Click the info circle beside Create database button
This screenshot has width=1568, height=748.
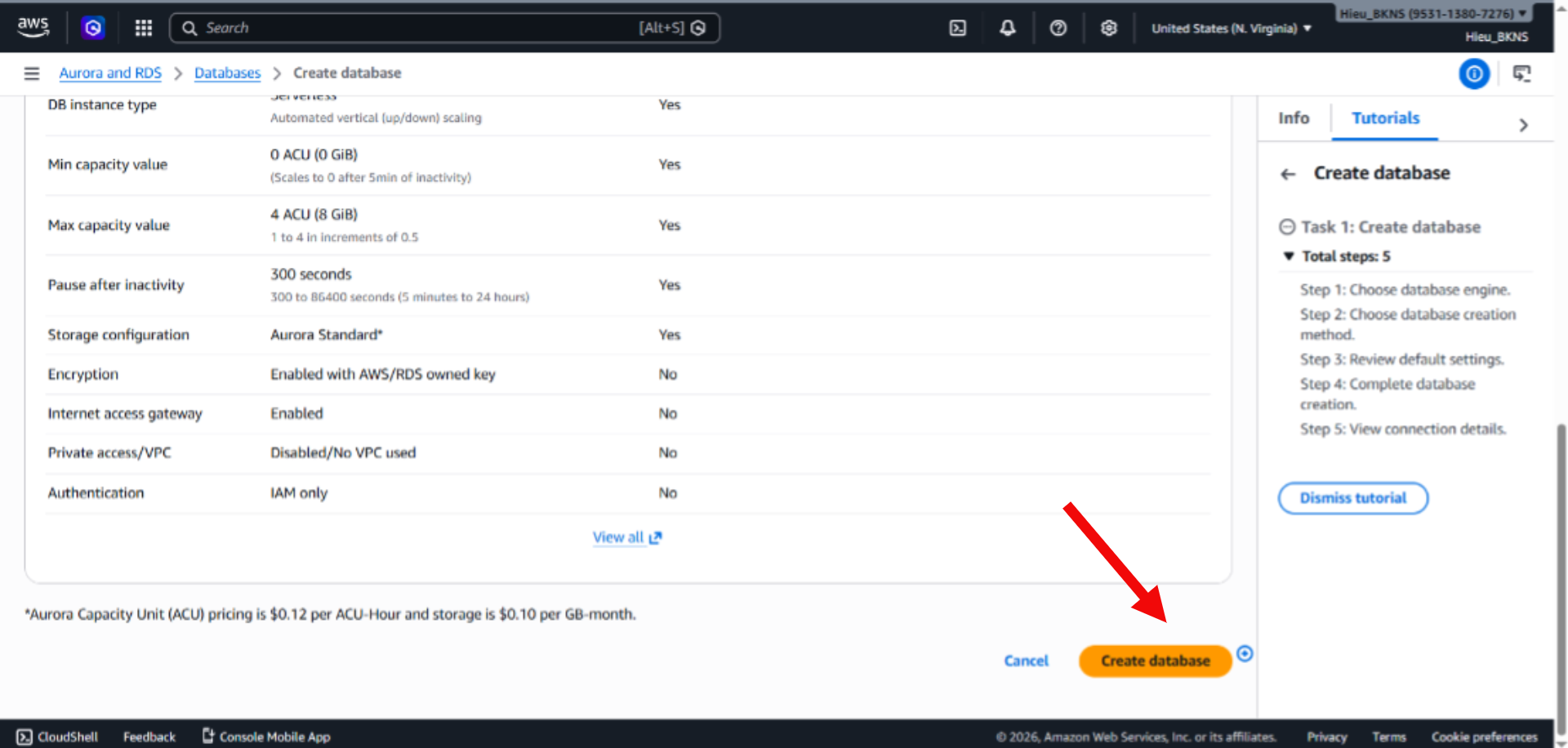pos(1245,653)
